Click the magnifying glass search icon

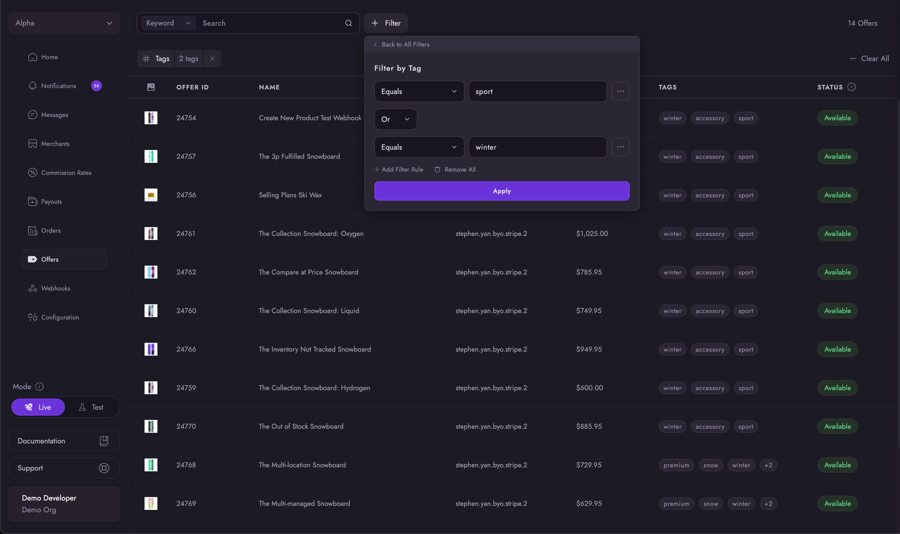348,23
